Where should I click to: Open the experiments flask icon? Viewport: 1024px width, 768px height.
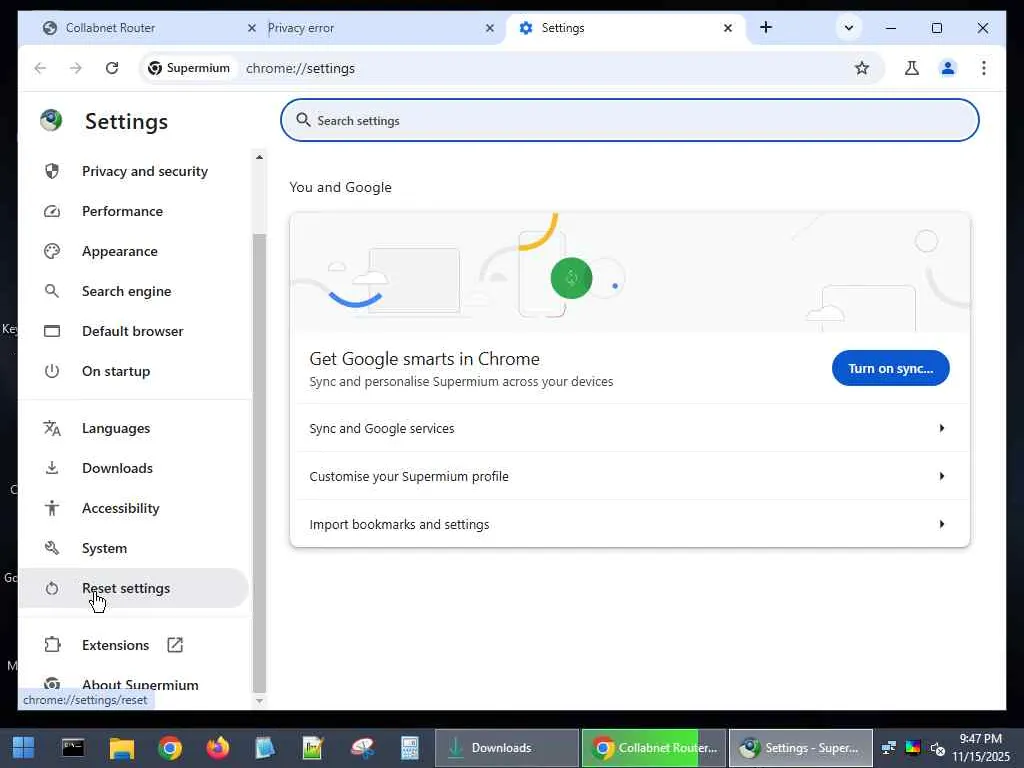click(912, 68)
